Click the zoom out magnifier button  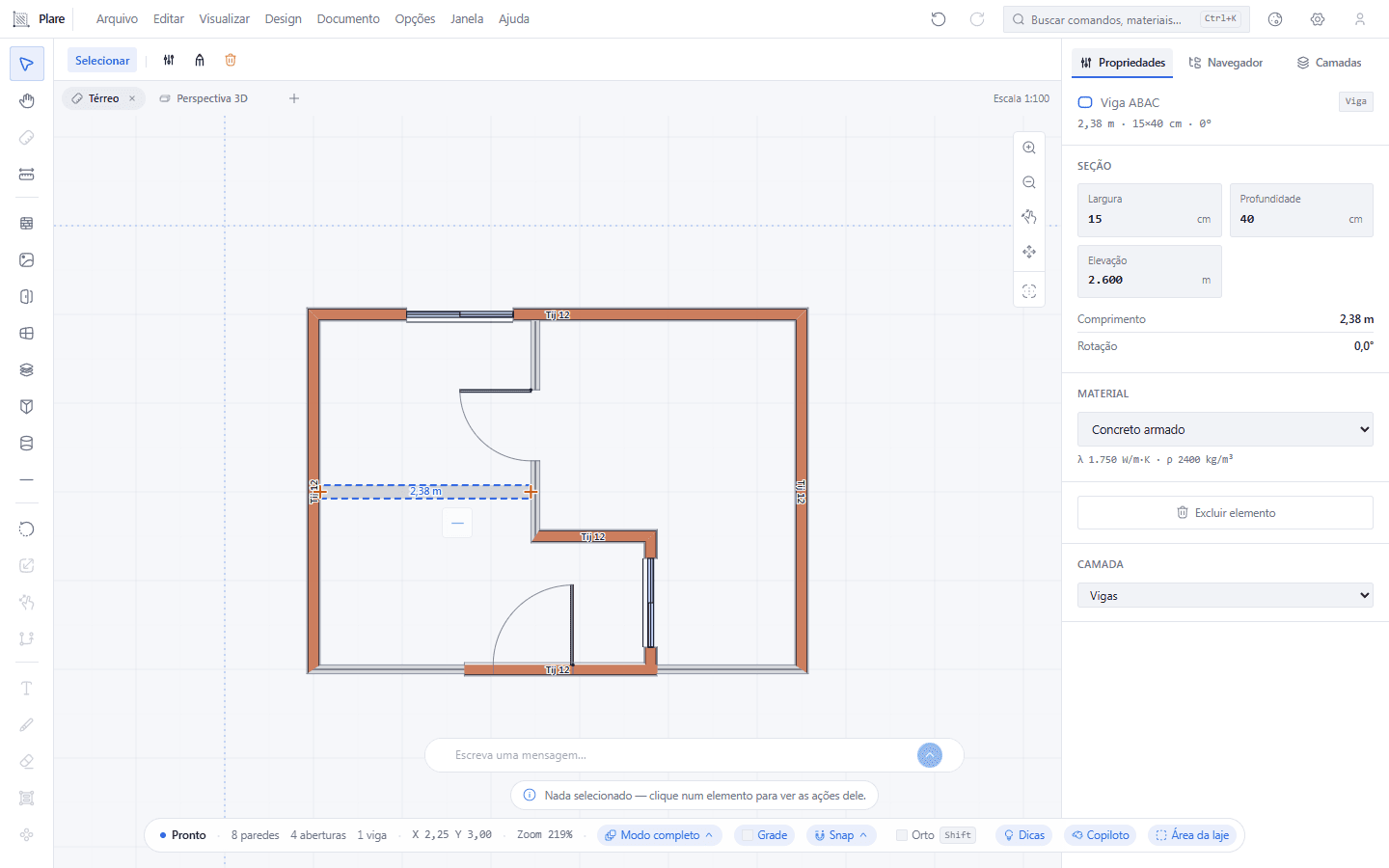pyautogui.click(x=1029, y=182)
